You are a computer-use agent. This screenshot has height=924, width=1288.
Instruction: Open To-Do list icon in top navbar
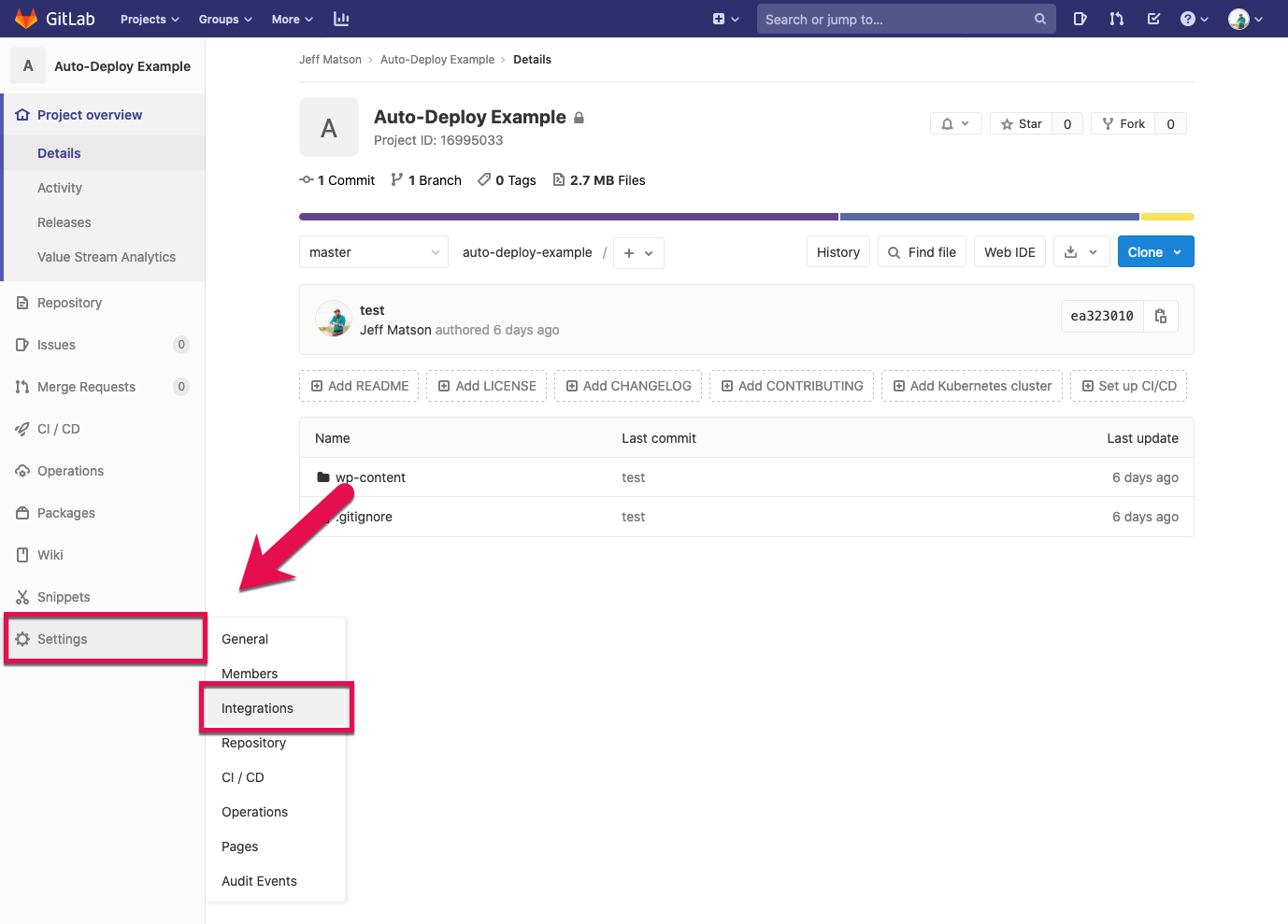1153,19
